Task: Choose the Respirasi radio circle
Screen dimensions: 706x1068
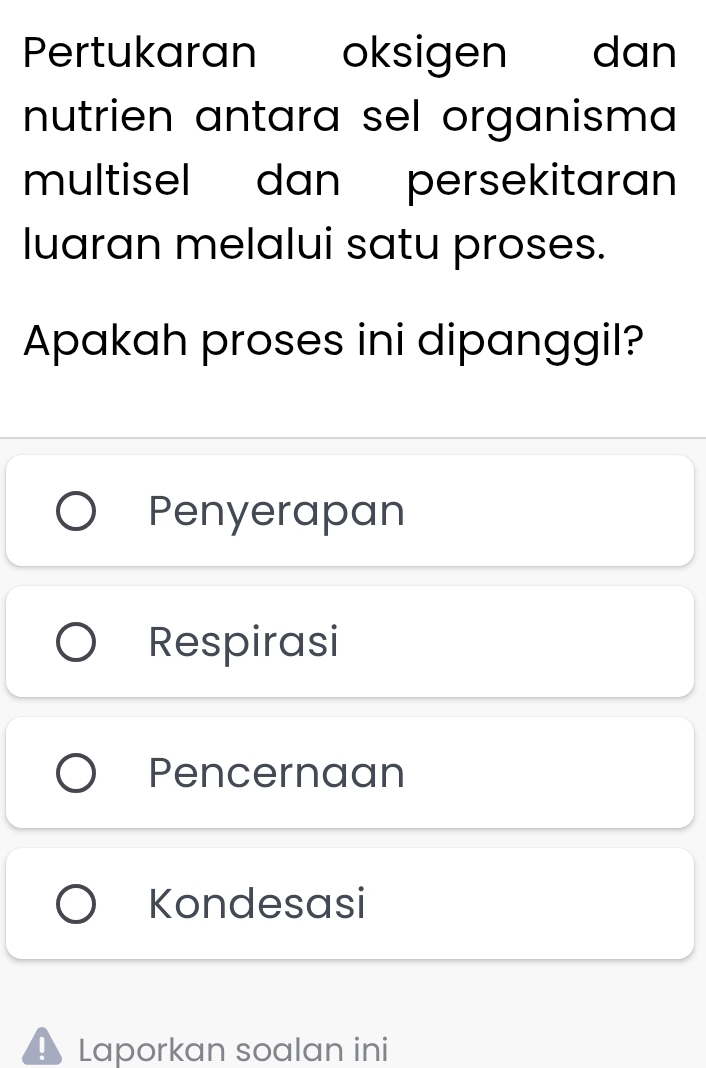Action: point(76,642)
